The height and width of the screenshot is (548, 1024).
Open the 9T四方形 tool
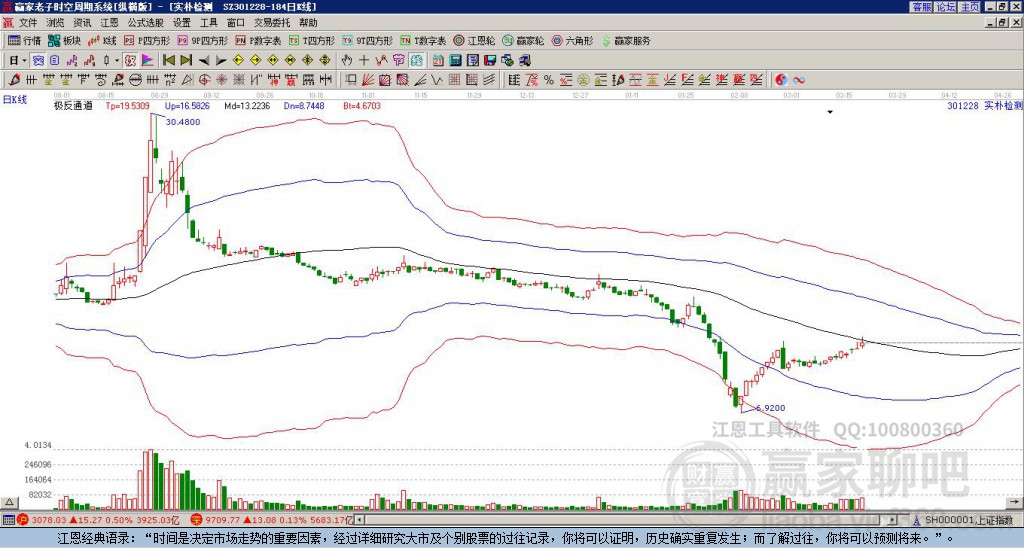[x=367, y=40]
